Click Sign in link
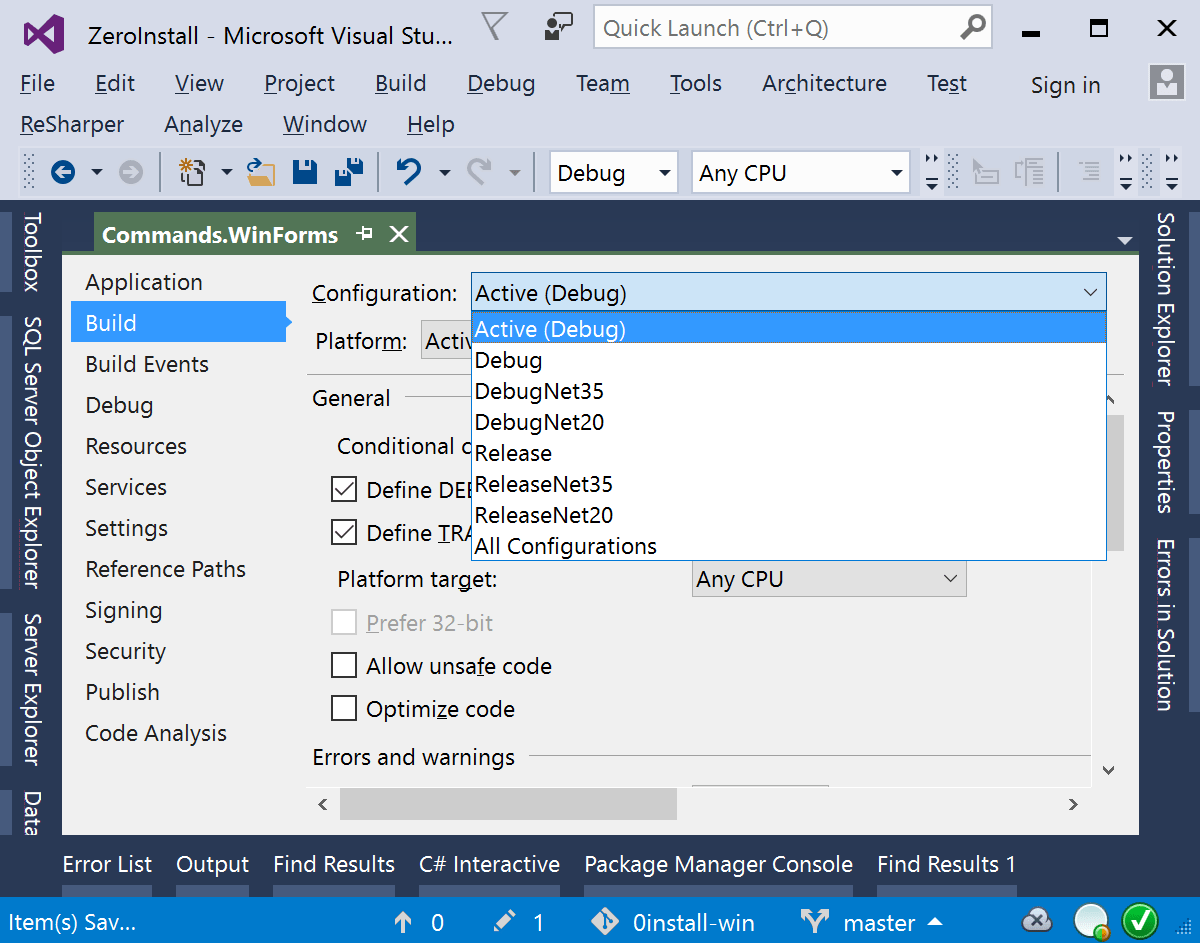This screenshot has height=943, width=1200. [x=1066, y=86]
